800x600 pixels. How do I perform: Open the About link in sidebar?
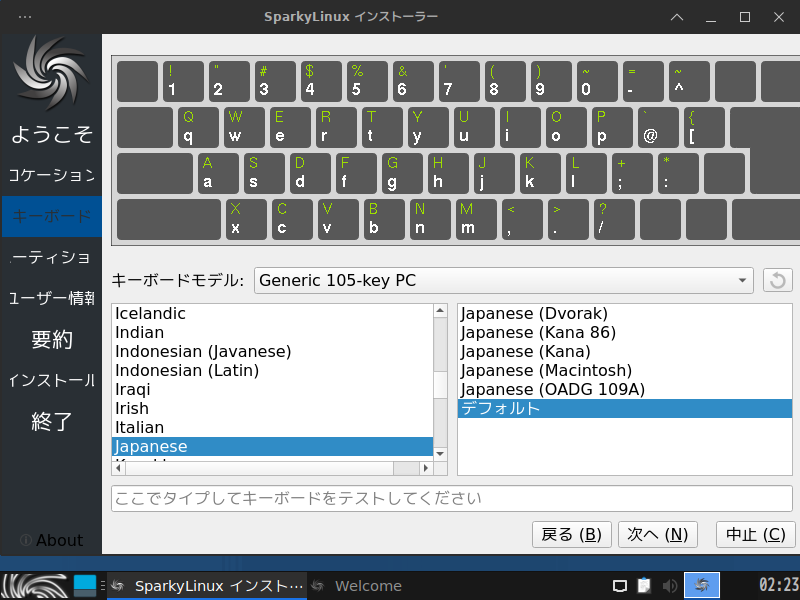click(52, 540)
